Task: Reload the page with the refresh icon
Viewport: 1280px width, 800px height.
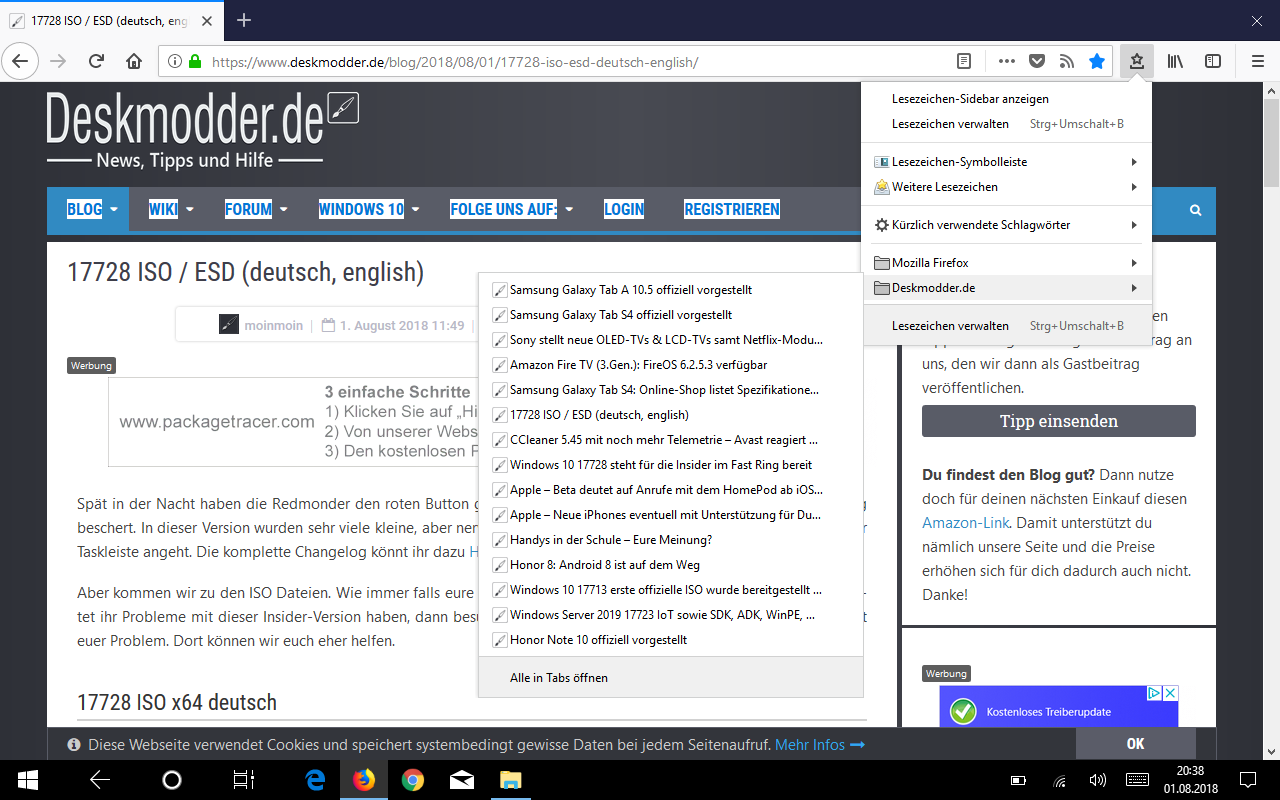Action: point(97,61)
